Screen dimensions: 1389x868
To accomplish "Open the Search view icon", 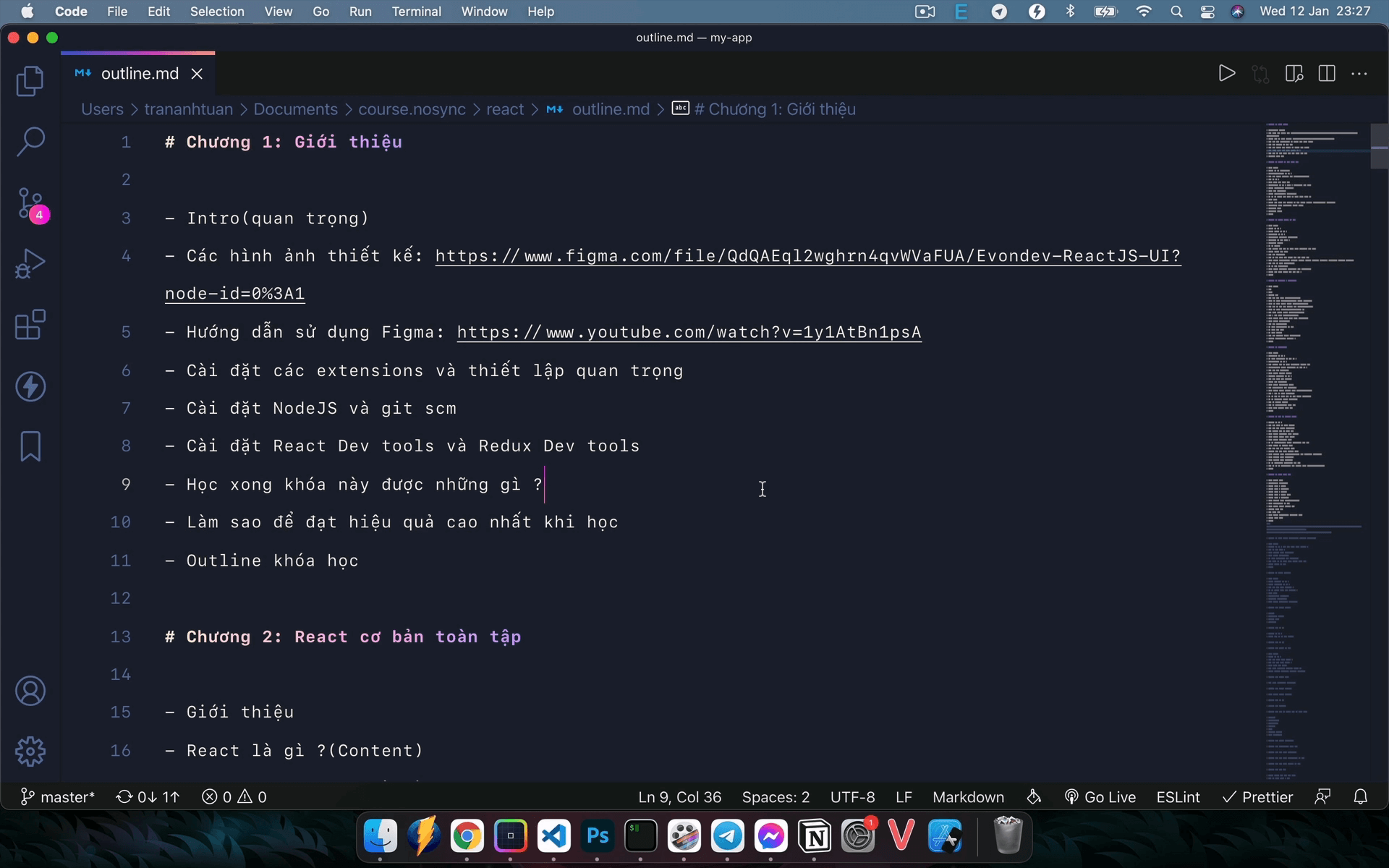I will (30, 142).
